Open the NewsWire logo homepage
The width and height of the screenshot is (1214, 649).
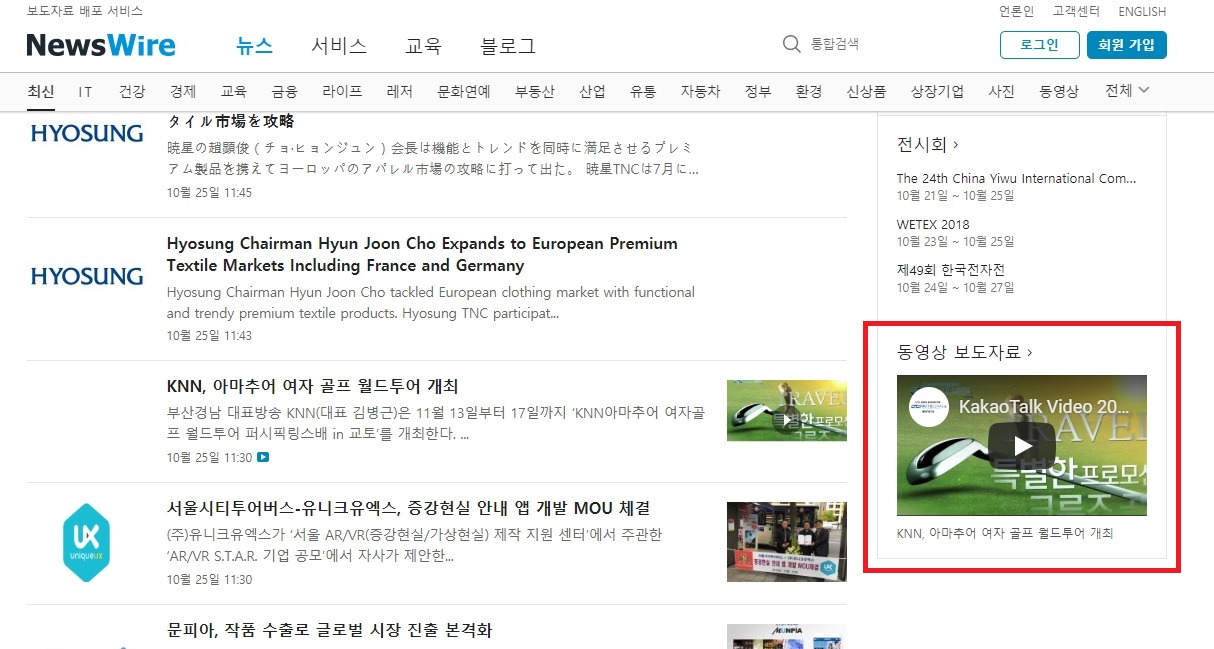point(101,45)
